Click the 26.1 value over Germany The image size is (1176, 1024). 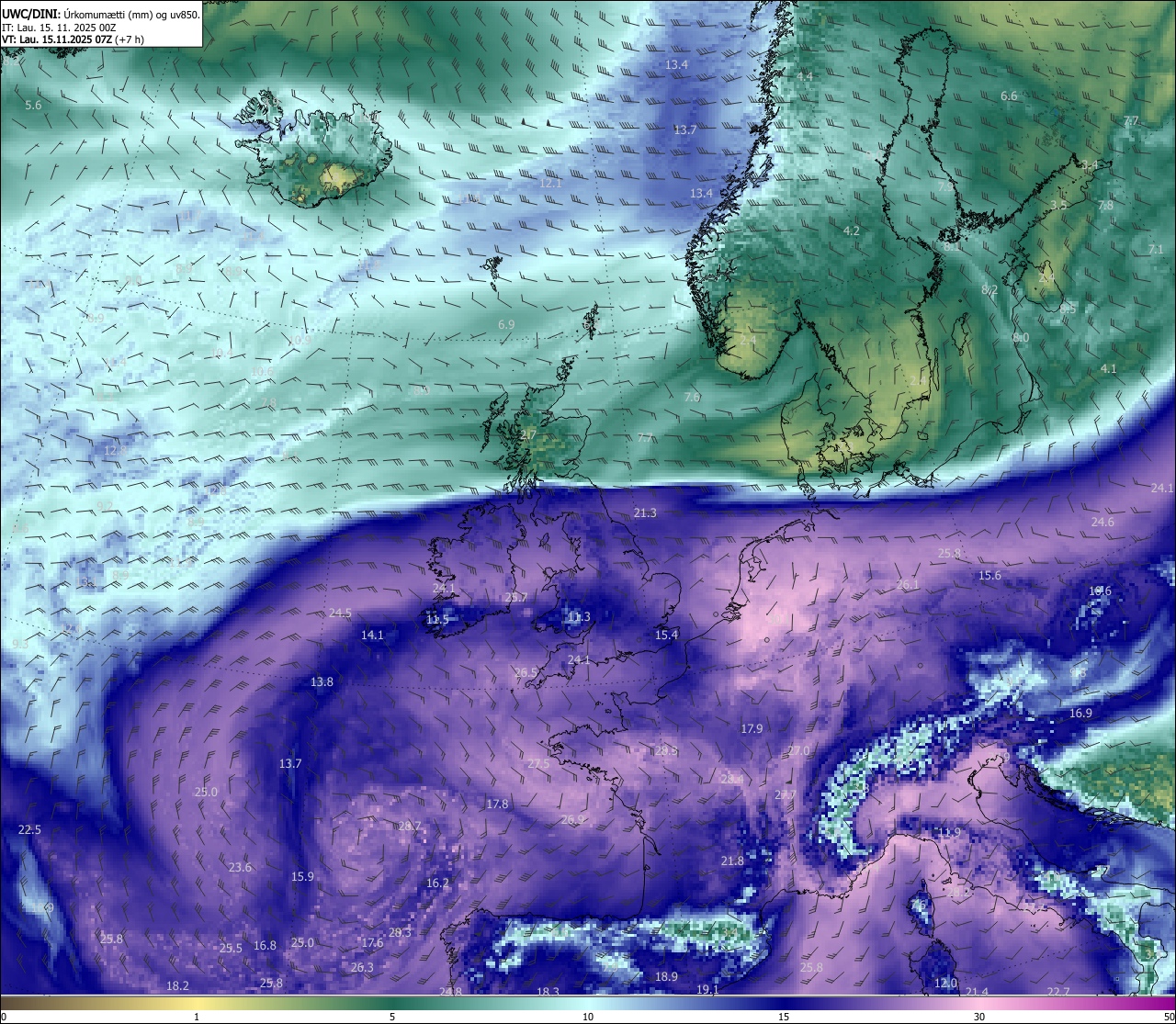click(x=908, y=585)
